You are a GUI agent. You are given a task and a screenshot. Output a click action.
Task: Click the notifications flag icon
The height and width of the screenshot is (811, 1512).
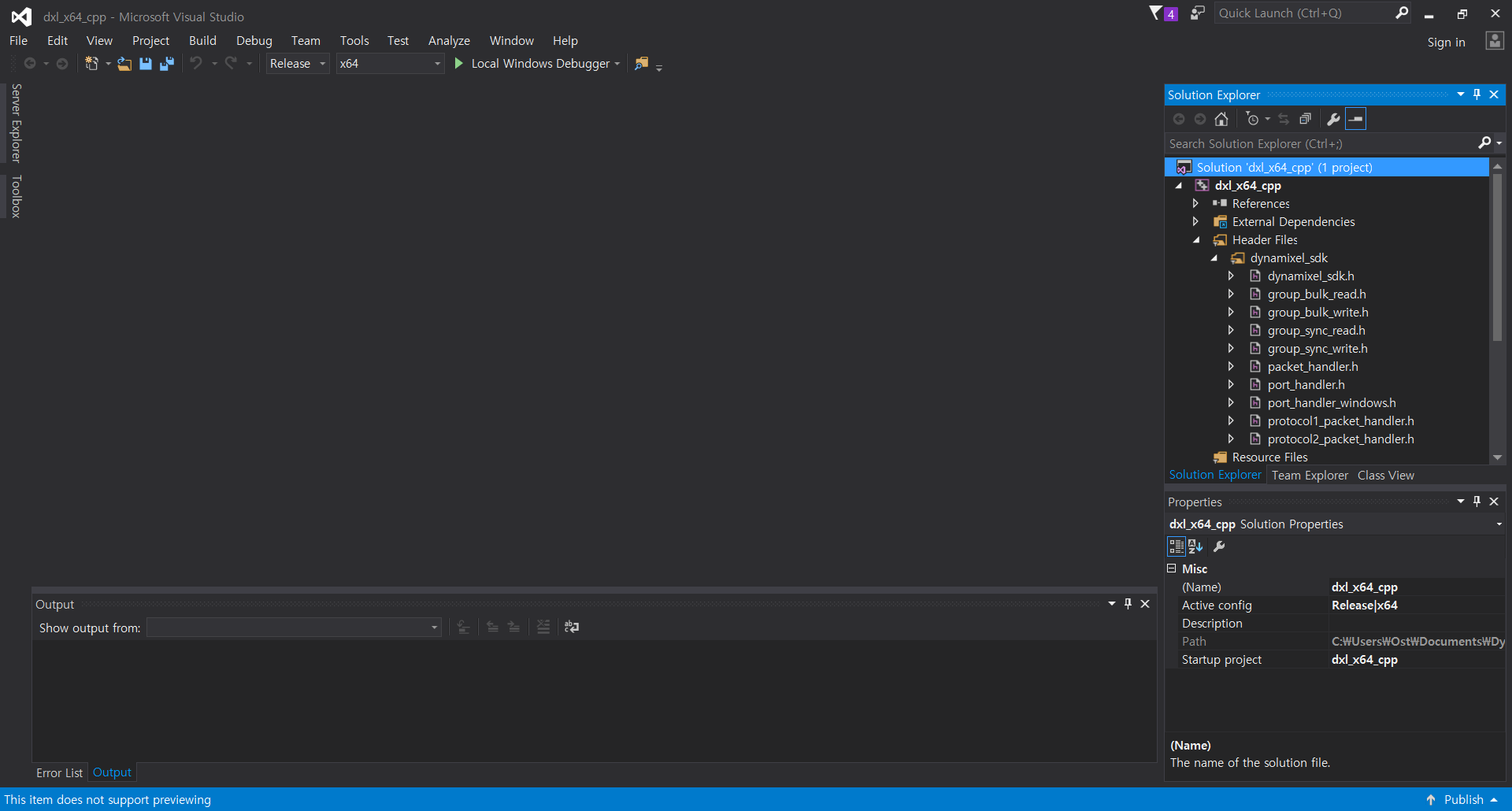coord(1156,13)
